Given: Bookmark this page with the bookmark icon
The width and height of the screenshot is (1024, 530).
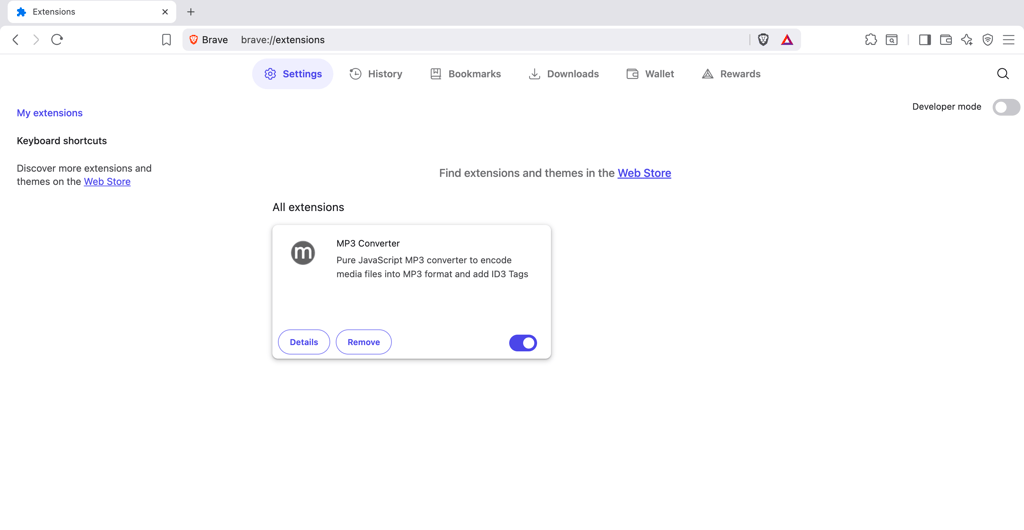Looking at the screenshot, I should pos(167,40).
